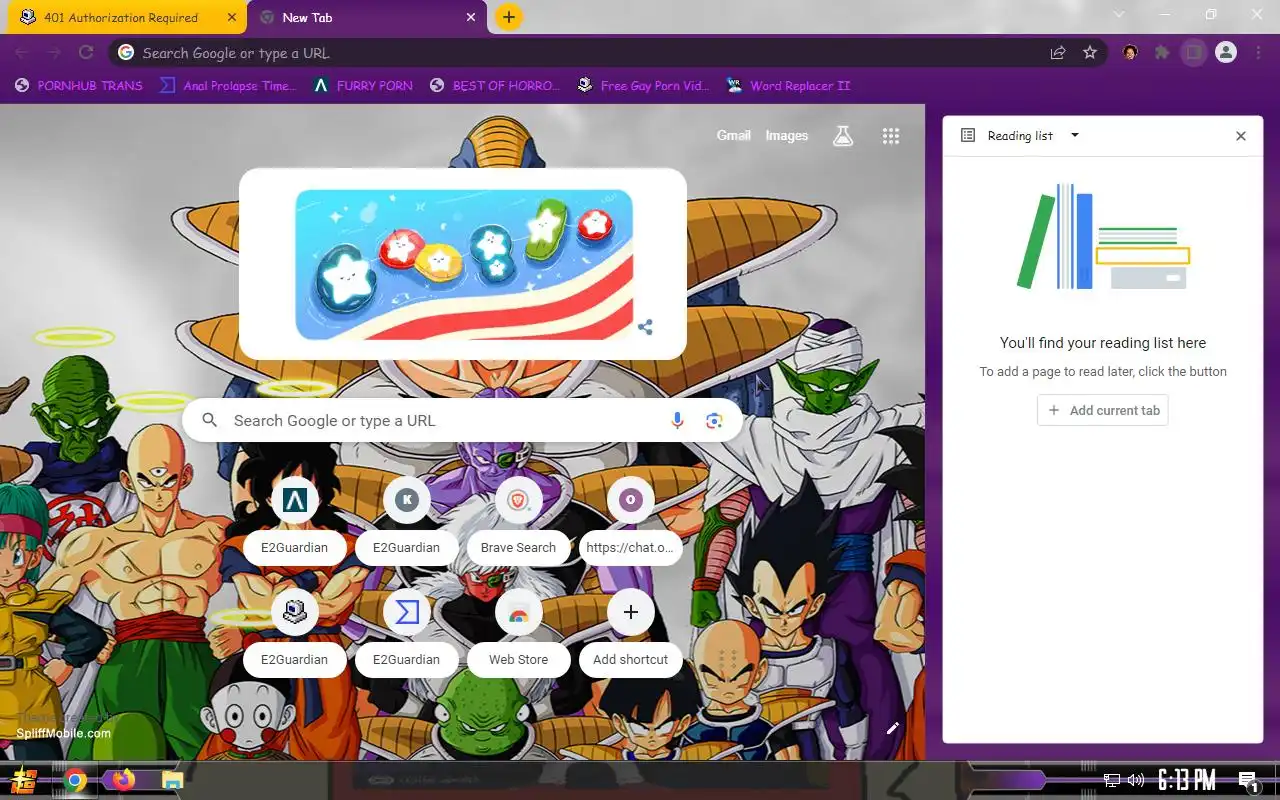
Task: Click Add current tab button
Action: click(x=1103, y=410)
